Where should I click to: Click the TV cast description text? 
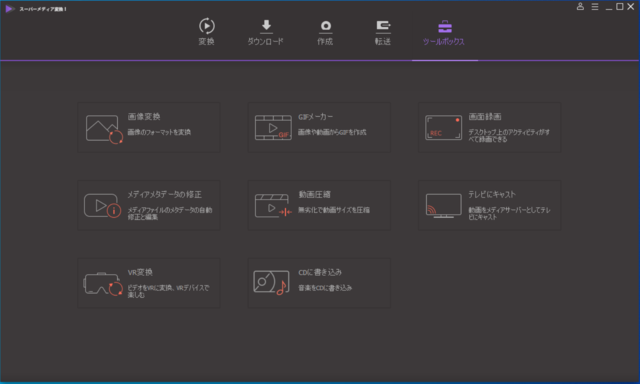(x=509, y=213)
